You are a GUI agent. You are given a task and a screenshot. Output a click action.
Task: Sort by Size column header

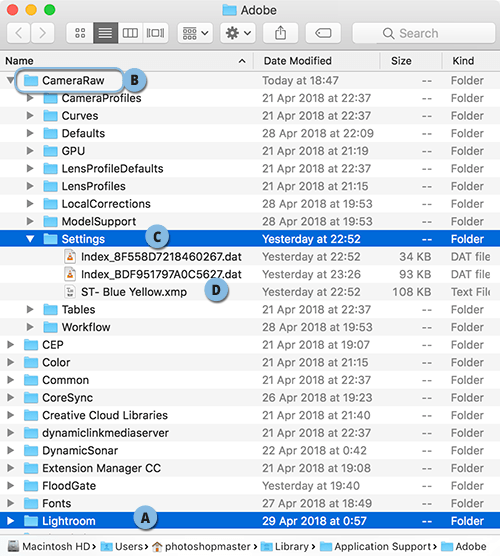click(411, 61)
